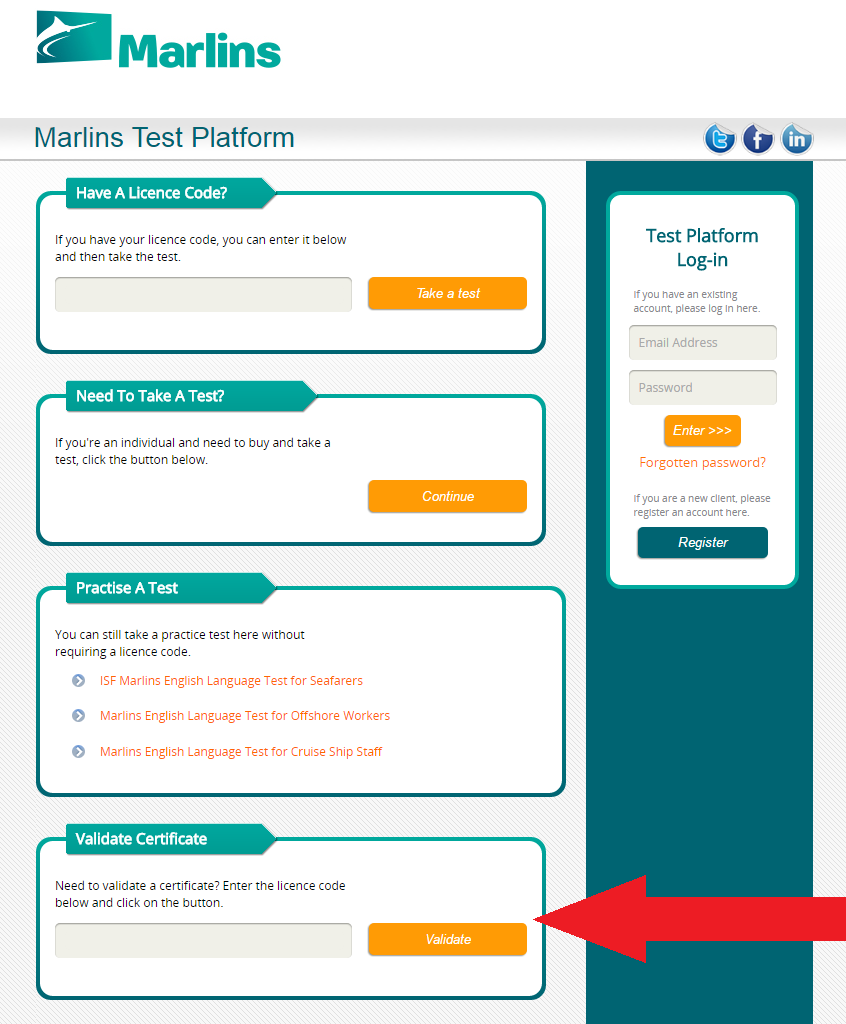Click the Take a test button

click(x=447, y=293)
